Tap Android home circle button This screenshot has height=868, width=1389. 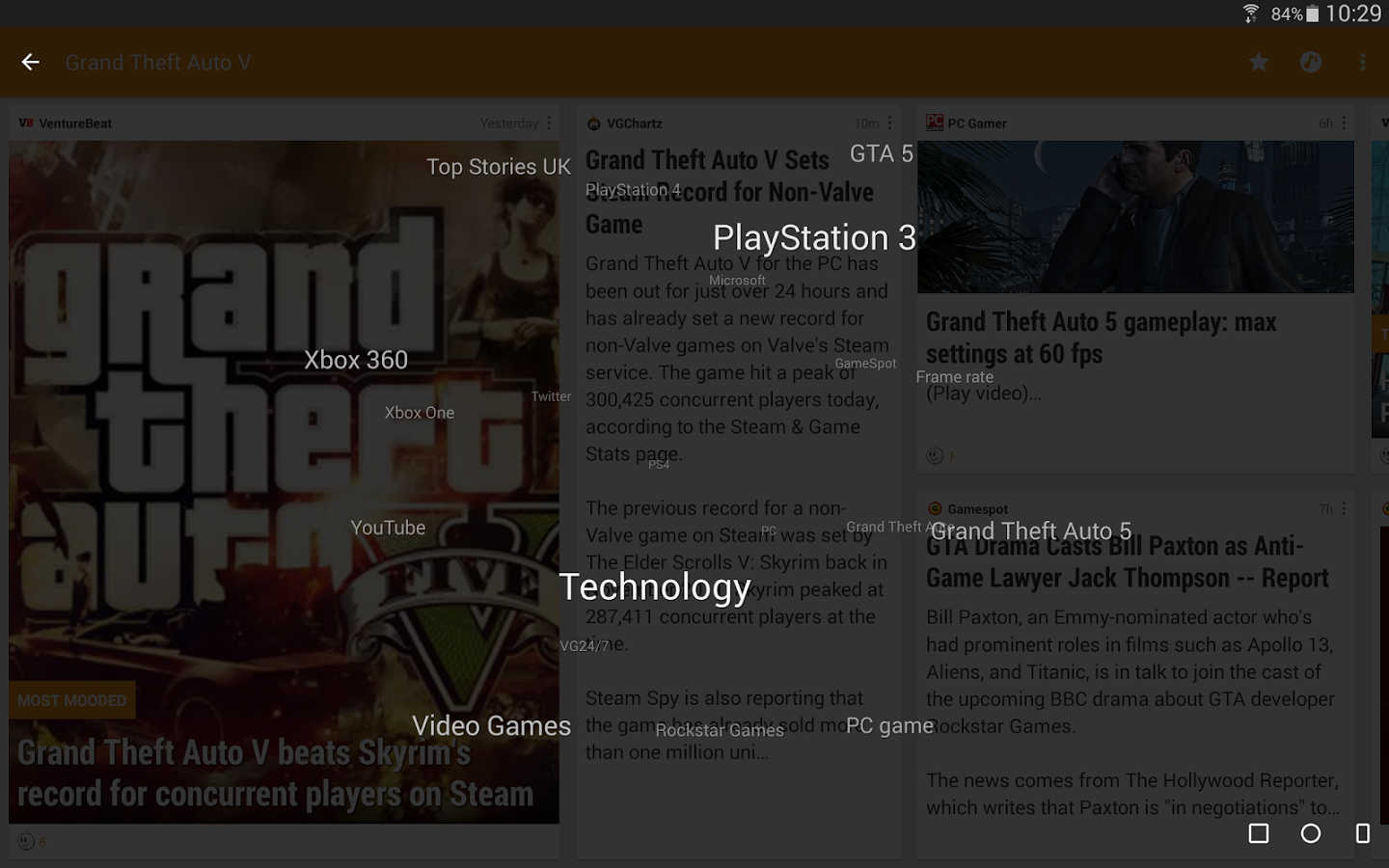pos(1311,833)
